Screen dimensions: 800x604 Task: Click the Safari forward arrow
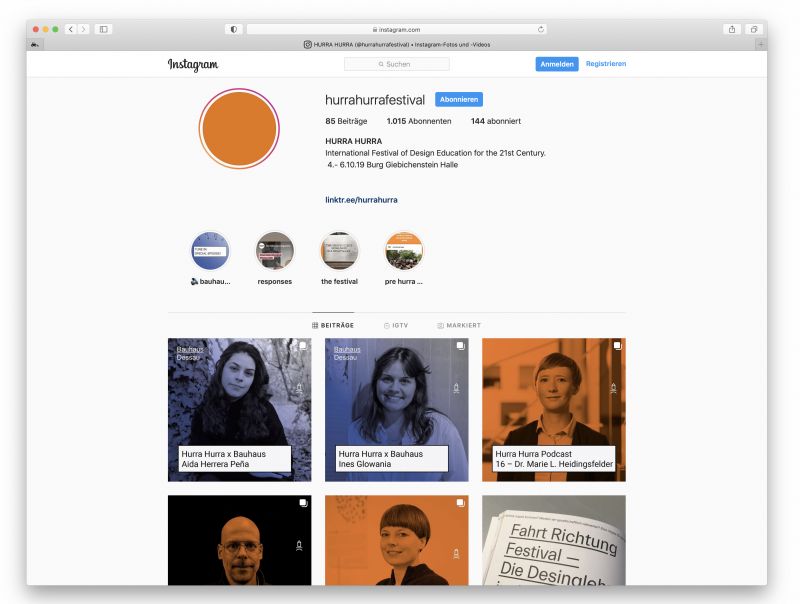[x=83, y=29]
